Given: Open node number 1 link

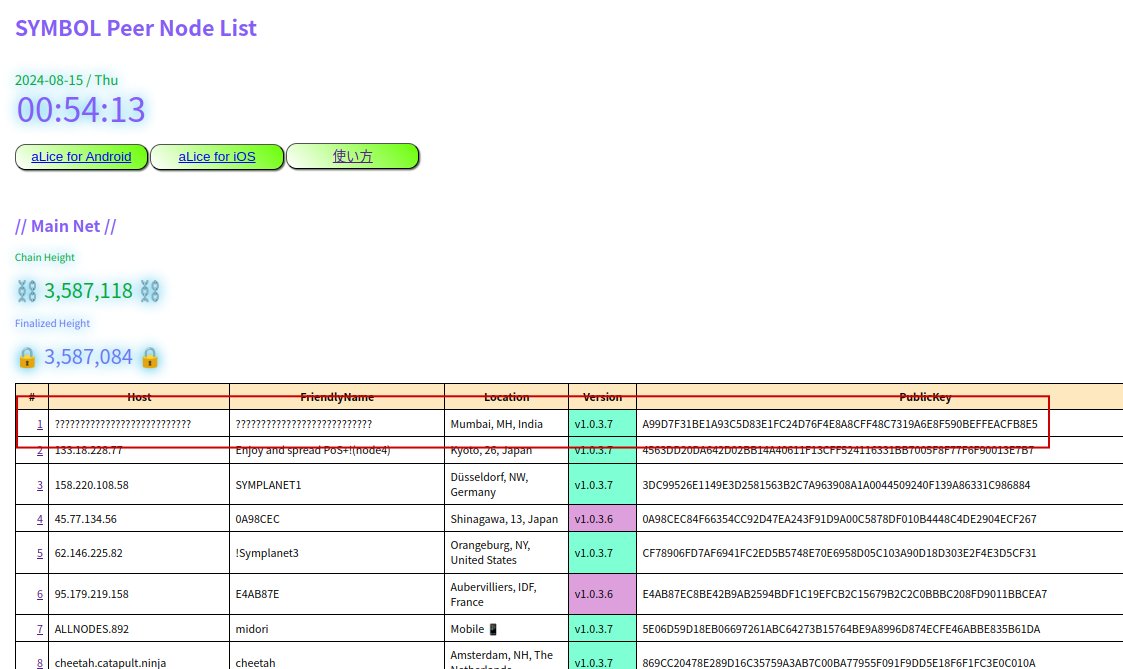Looking at the screenshot, I should pyautogui.click(x=39, y=424).
